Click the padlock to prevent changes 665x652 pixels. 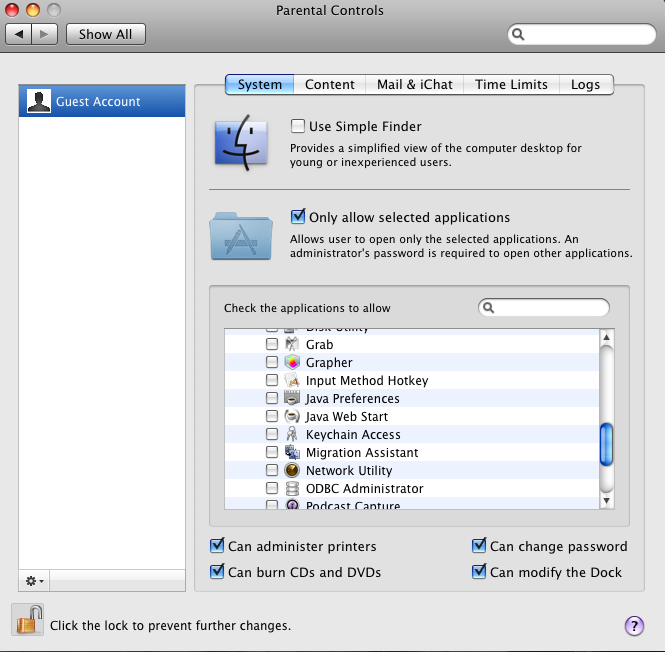[28, 620]
